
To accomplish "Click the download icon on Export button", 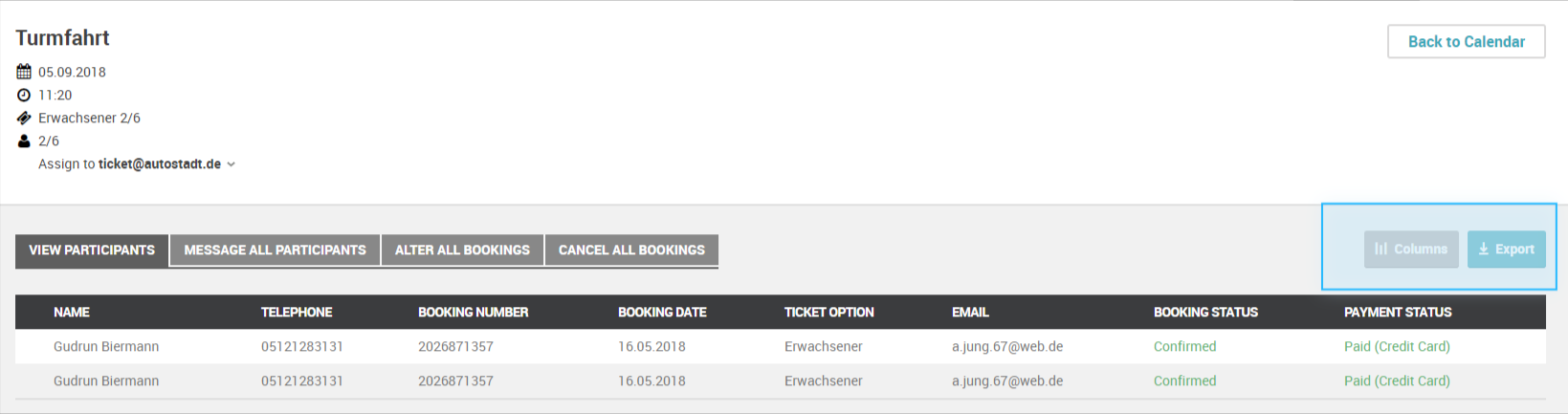I will (x=1484, y=249).
